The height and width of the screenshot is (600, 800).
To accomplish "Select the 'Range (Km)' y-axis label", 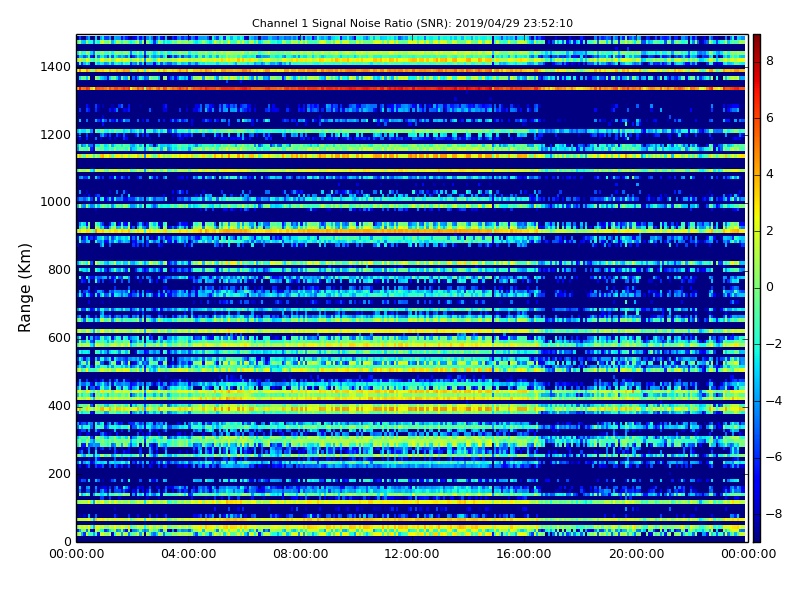I will coord(24,288).
